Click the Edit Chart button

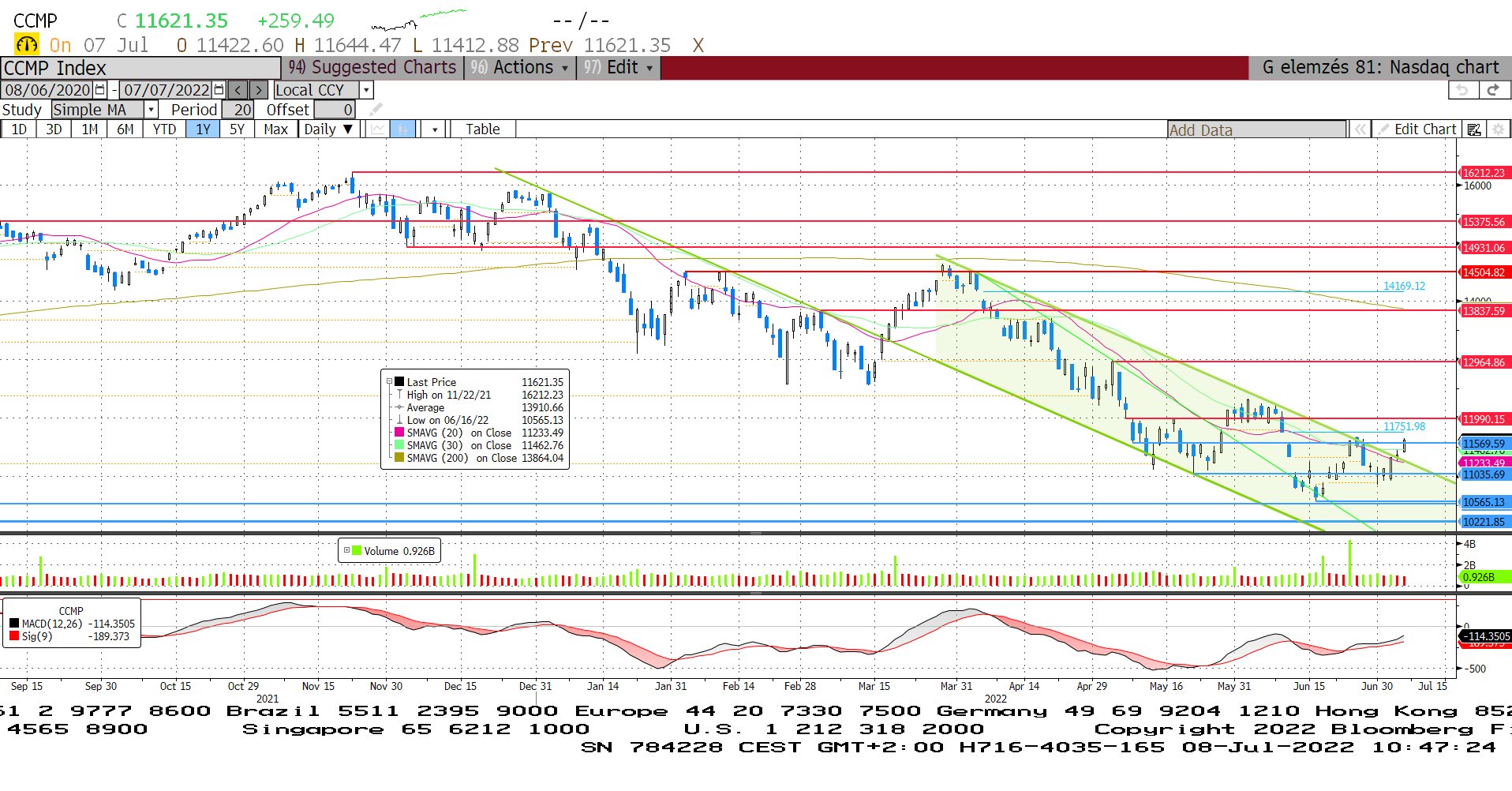1417,129
